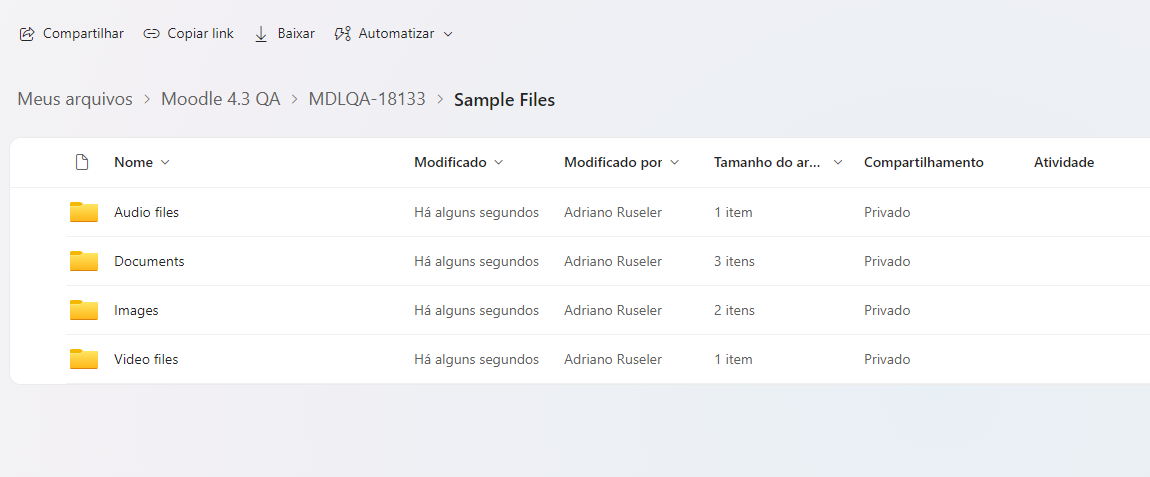The width and height of the screenshot is (1150, 477).
Task: Navigate to Moodle 4.3 QA breadcrumb
Action: pyautogui.click(x=221, y=99)
